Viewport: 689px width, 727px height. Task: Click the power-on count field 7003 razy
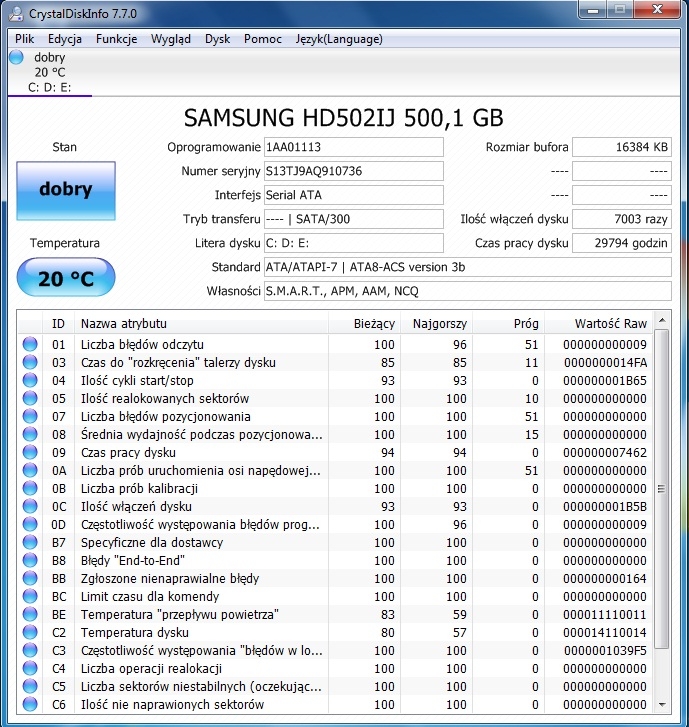point(622,219)
